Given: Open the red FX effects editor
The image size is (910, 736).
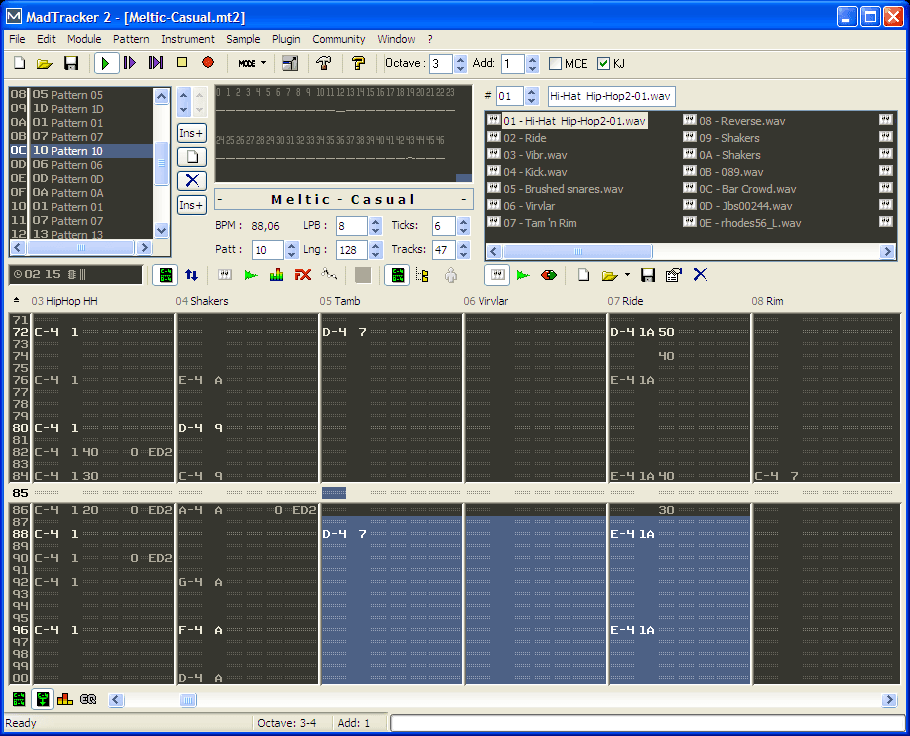Looking at the screenshot, I should (303, 275).
